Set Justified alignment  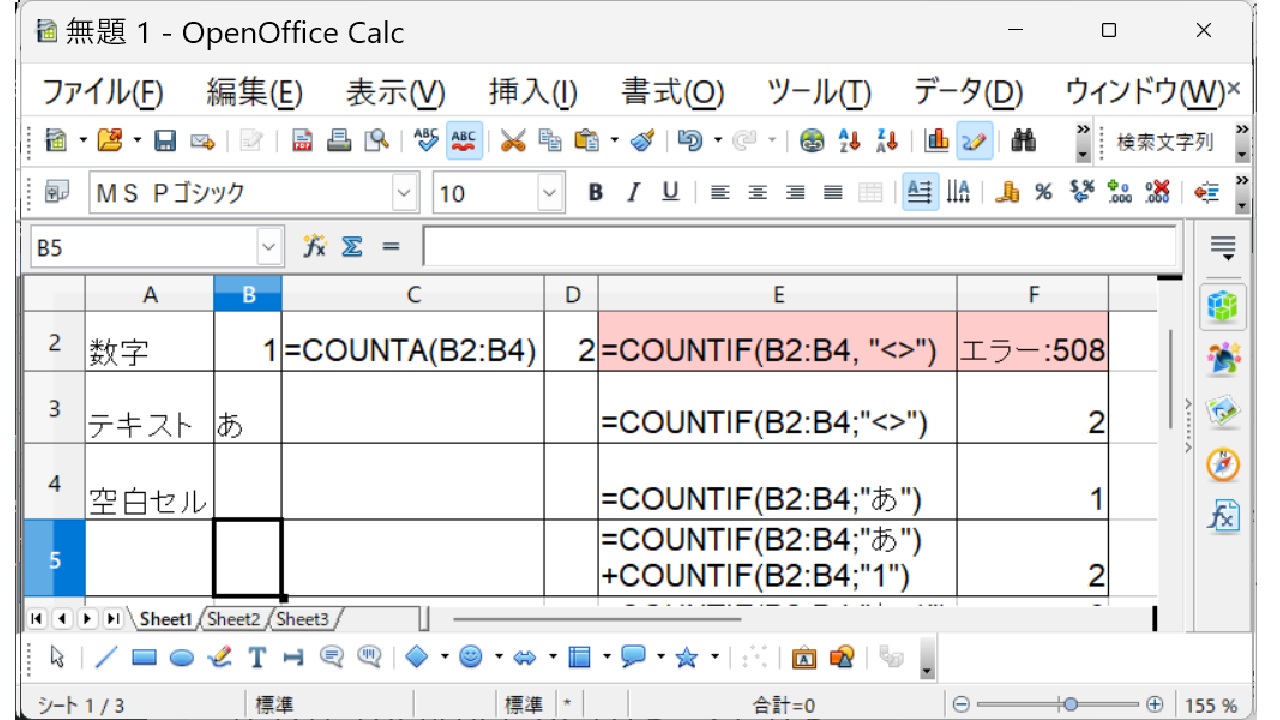(832, 192)
